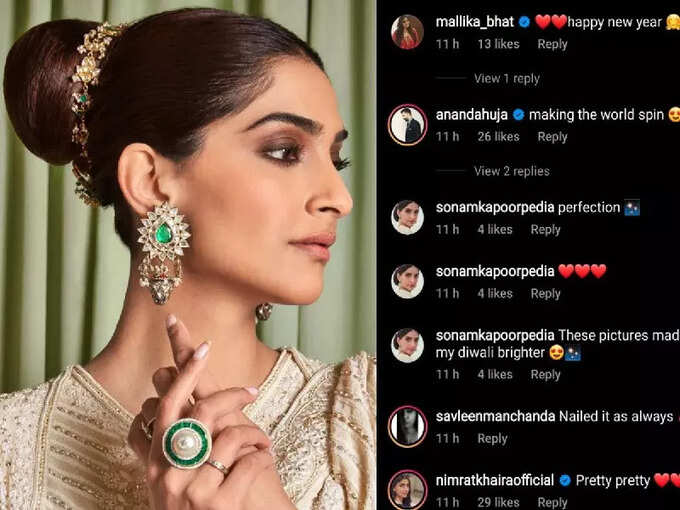This screenshot has height=510, width=680.
Task: Reply to anandahuja's 'making the world spin'
Action: pos(552,137)
